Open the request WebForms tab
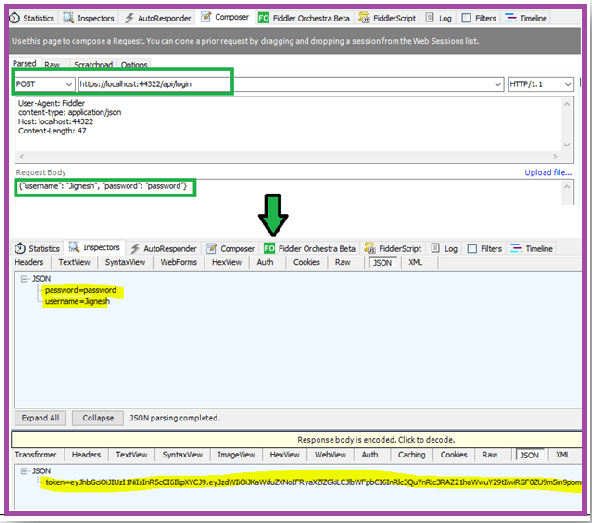Viewport: 592px width, 523px height. coord(179,262)
